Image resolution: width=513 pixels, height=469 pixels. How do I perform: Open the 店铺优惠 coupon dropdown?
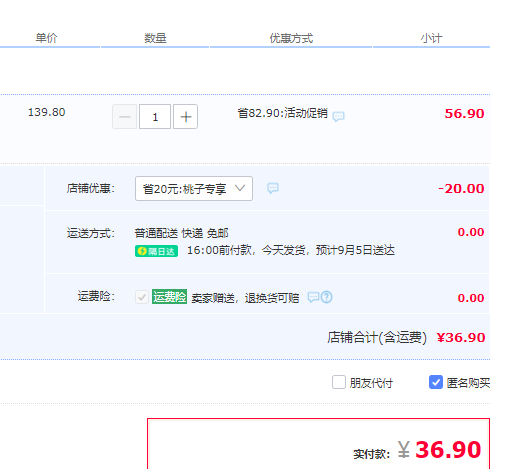(x=194, y=189)
